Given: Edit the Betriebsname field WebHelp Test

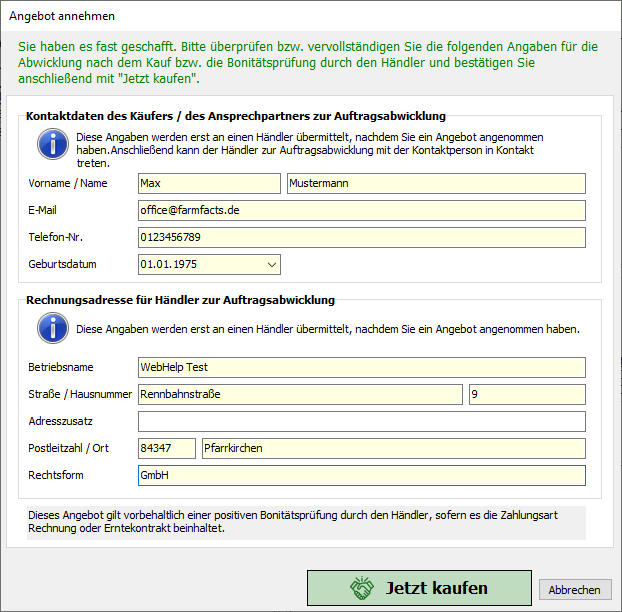Looking at the screenshot, I should coord(361,367).
